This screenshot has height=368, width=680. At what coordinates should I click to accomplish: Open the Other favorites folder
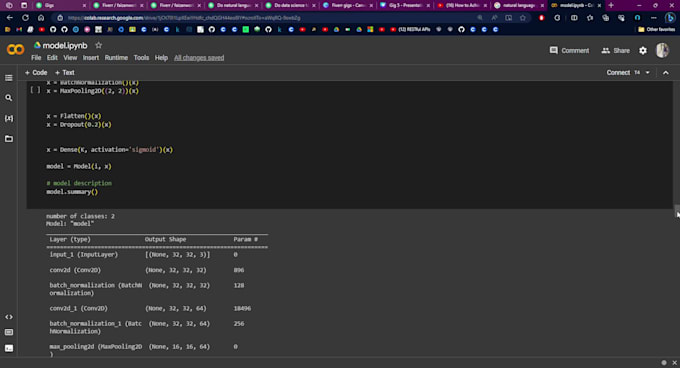click(657, 29)
